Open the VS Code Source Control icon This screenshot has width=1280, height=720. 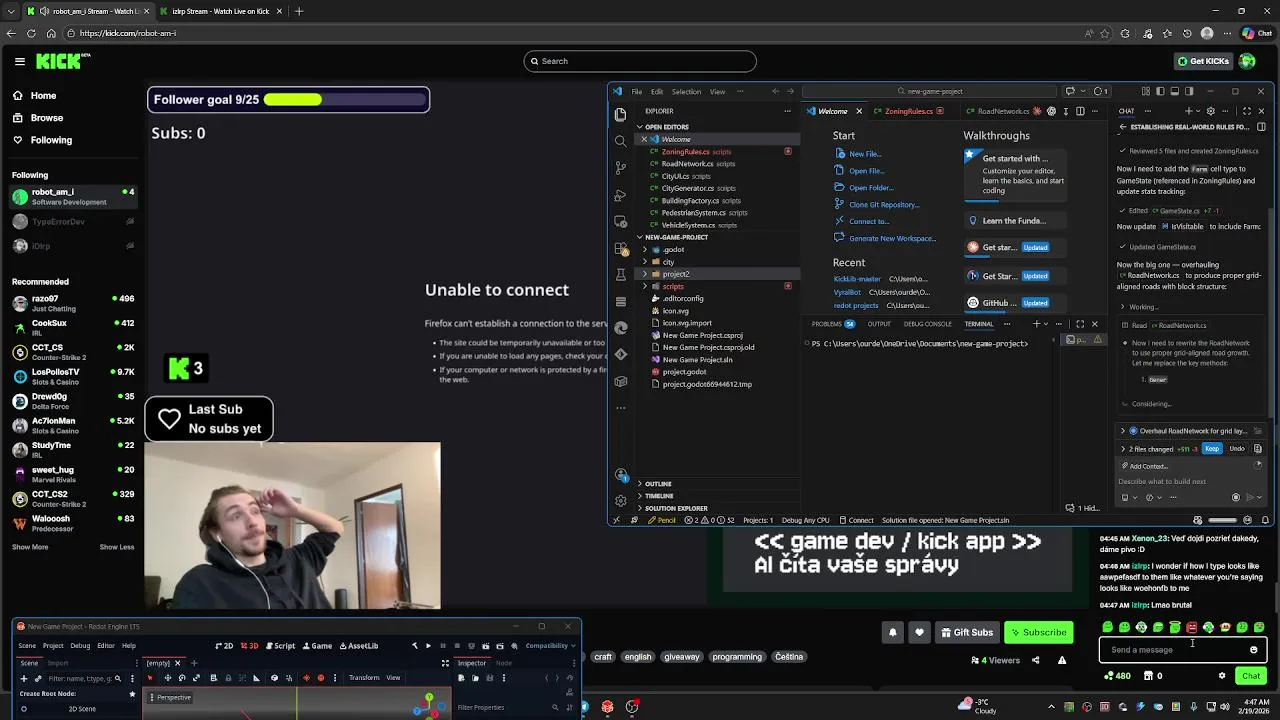click(620, 168)
